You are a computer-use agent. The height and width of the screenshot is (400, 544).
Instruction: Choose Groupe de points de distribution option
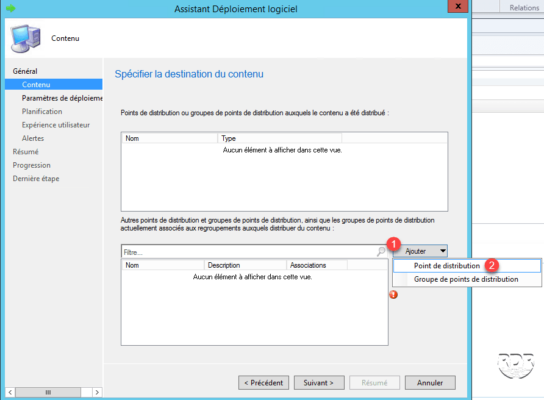(x=467, y=279)
